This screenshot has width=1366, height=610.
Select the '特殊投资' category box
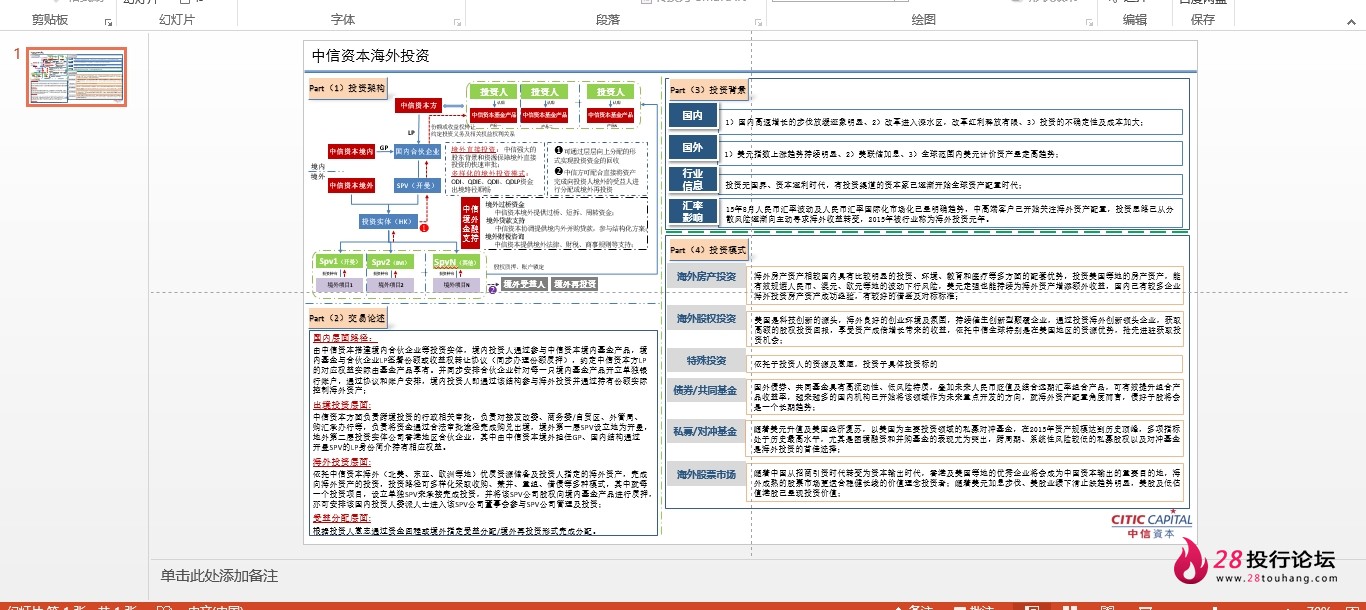(706, 361)
